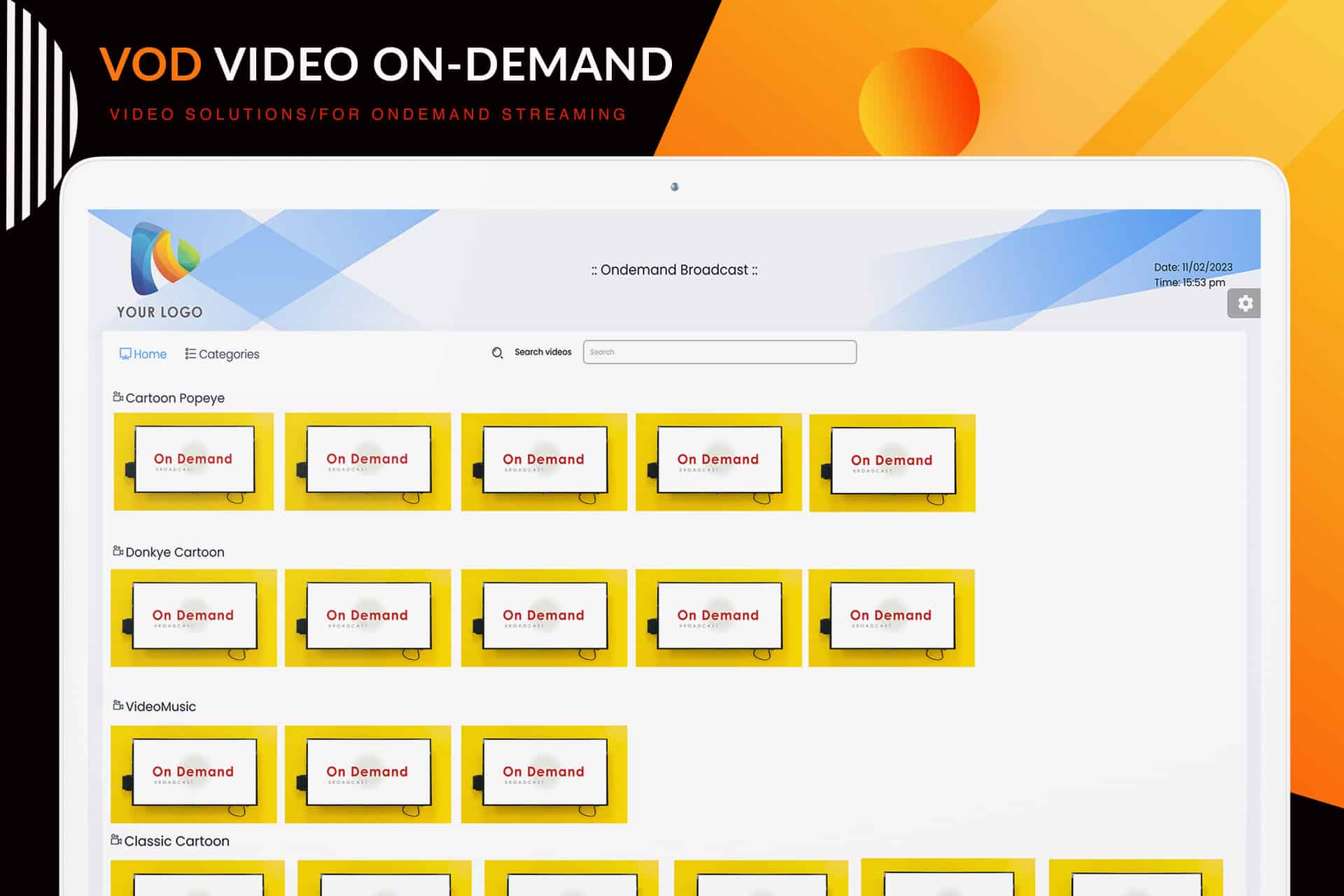Play third video in VideoMusic row
This screenshot has height=896, width=1344.
coord(544,773)
